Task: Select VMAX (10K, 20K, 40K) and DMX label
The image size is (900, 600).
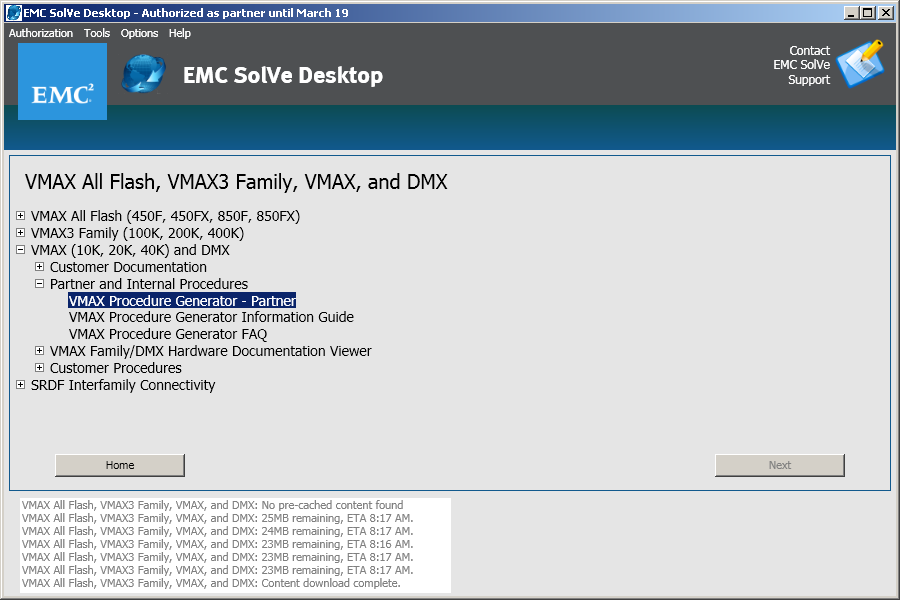Action: [x=130, y=250]
